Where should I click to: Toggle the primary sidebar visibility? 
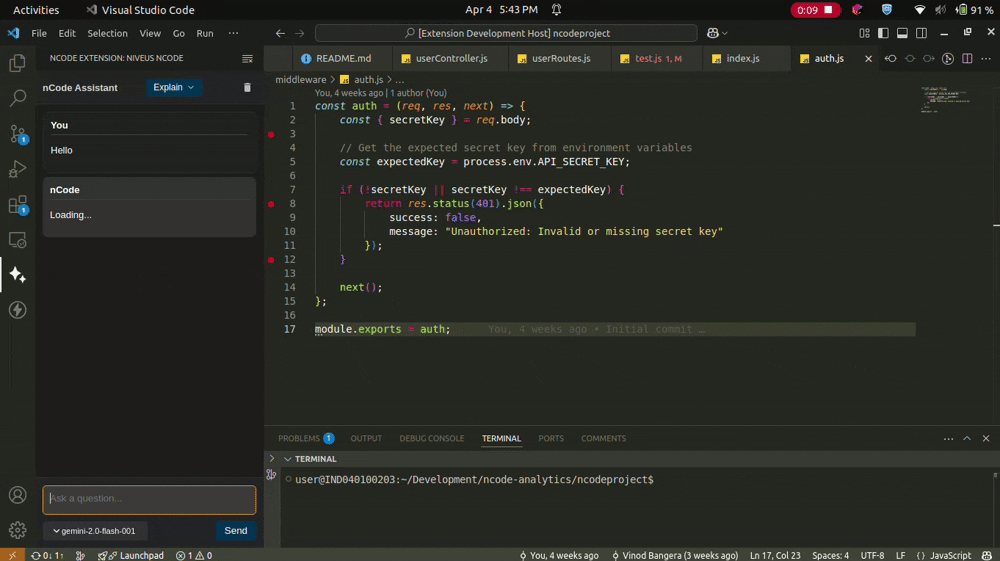click(883, 33)
